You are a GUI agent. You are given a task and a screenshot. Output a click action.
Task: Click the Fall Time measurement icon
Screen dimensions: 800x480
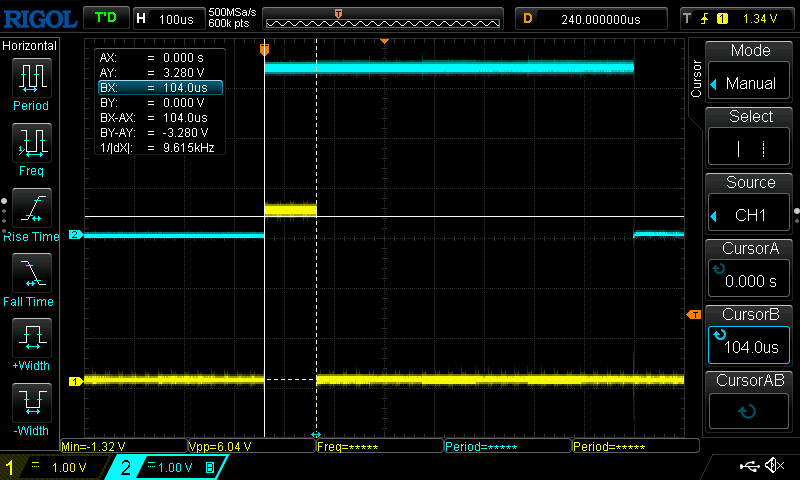pyautogui.click(x=30, y=273)
